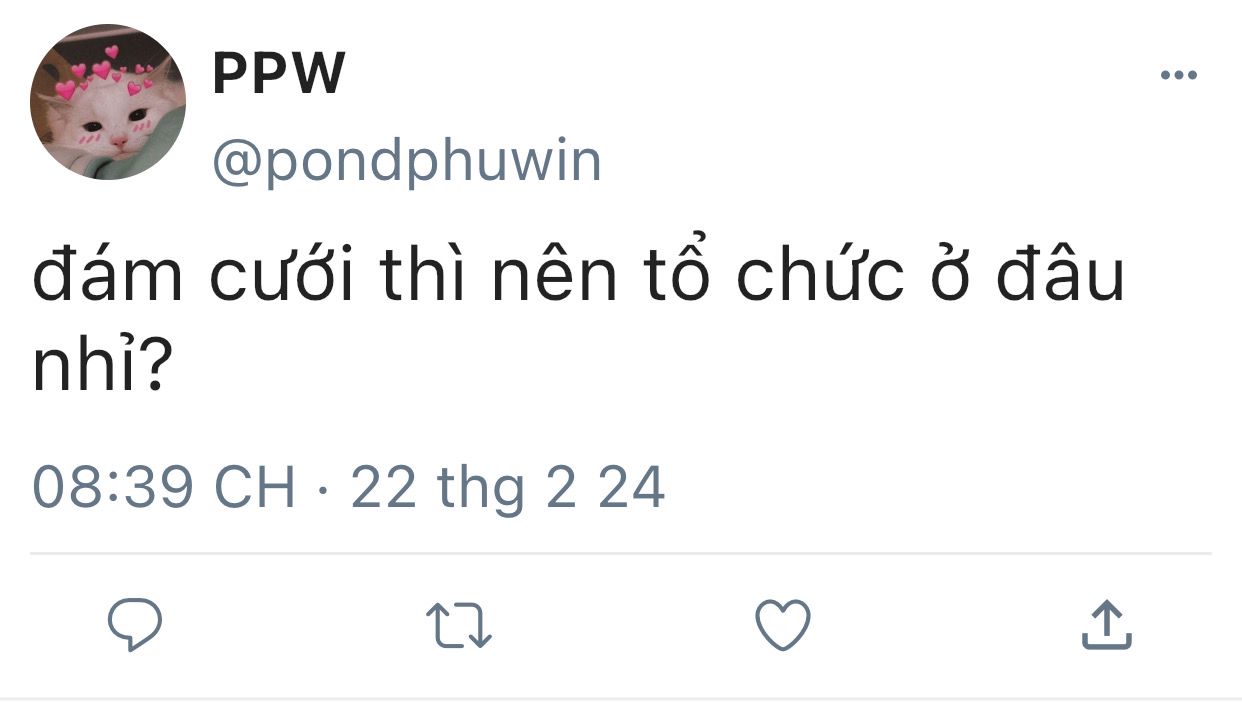Open the reply speech bubble icon
1242x717 pixels.
135,626
